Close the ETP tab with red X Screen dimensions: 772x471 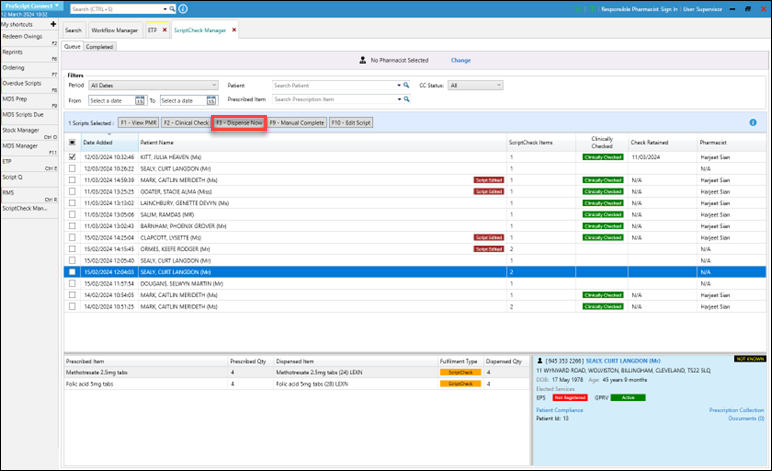coord(164,30)
